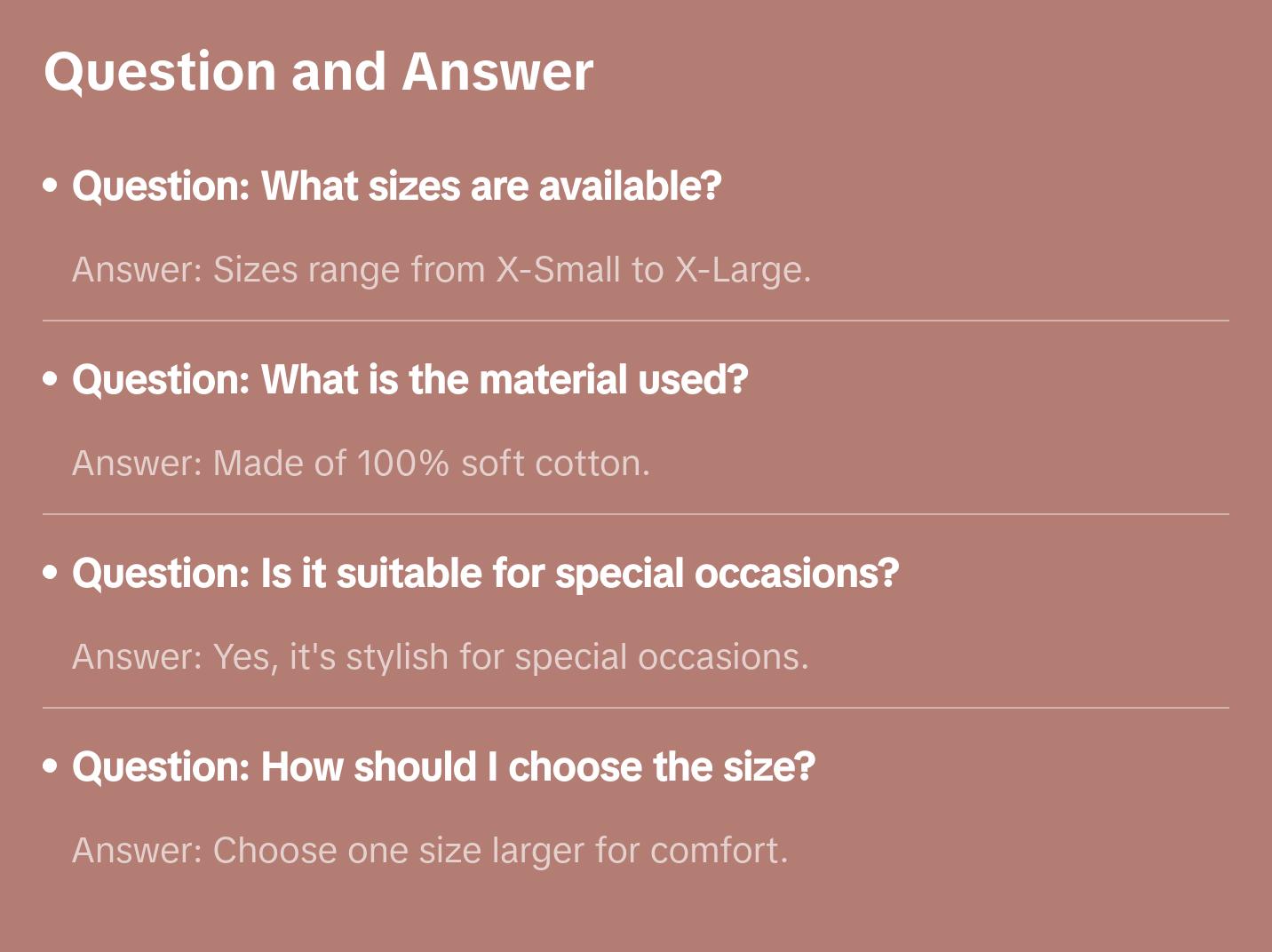Select the answer about sizes X-Small to X-Large
The image size is (1272, 952).
(x=441, y=269)
